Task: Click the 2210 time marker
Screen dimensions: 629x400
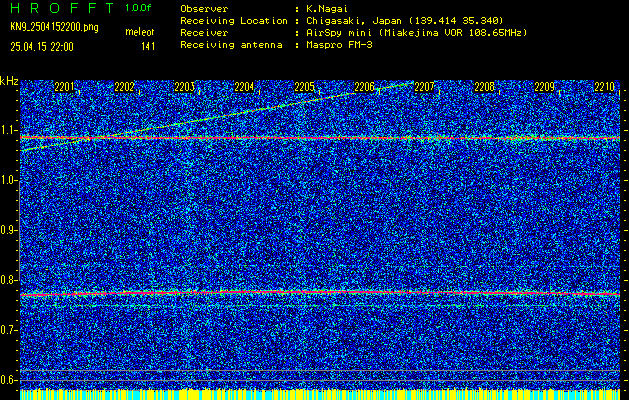Action: click(605, 87)
